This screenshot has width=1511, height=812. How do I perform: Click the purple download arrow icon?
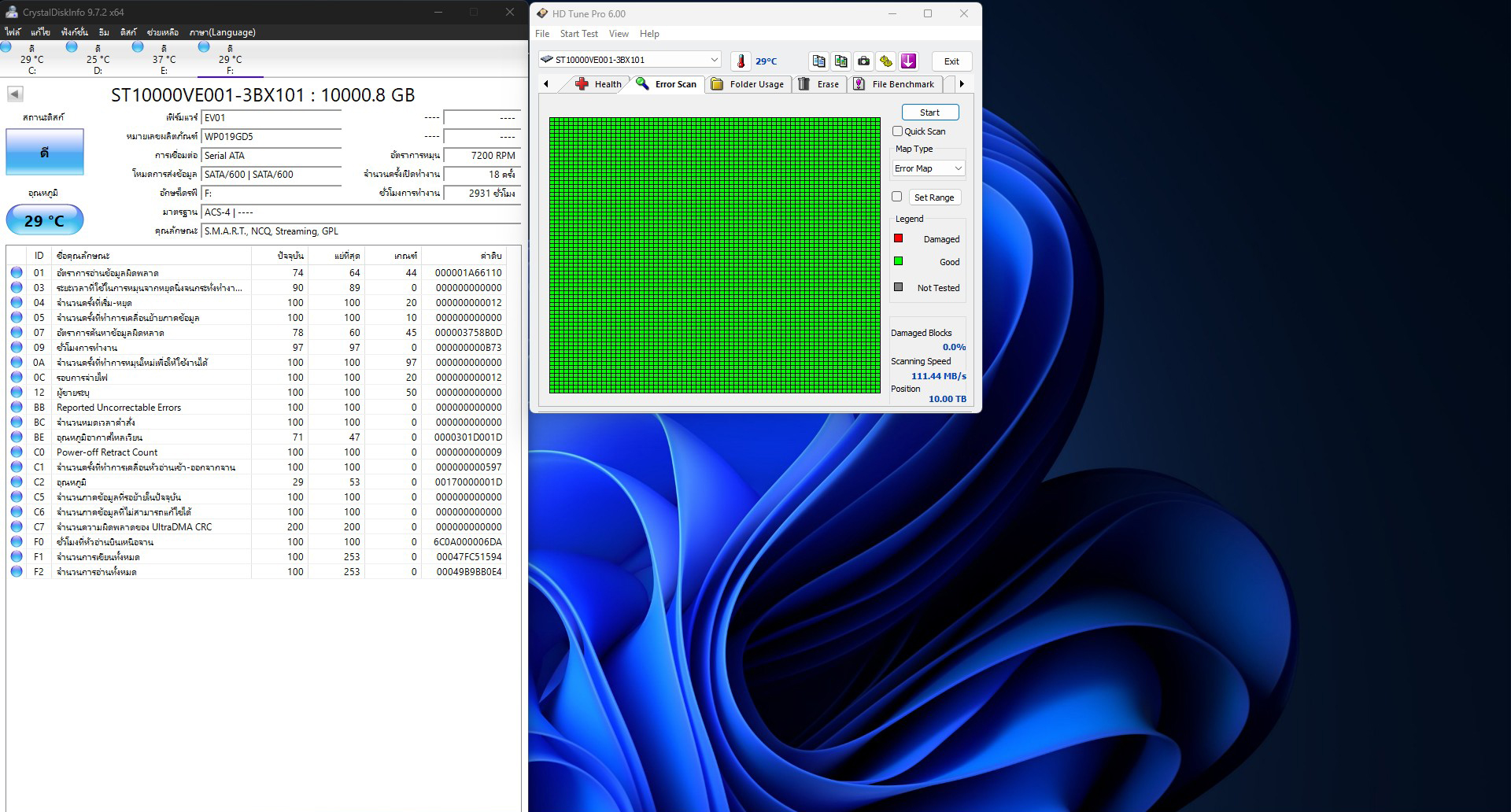click(908, 61)
